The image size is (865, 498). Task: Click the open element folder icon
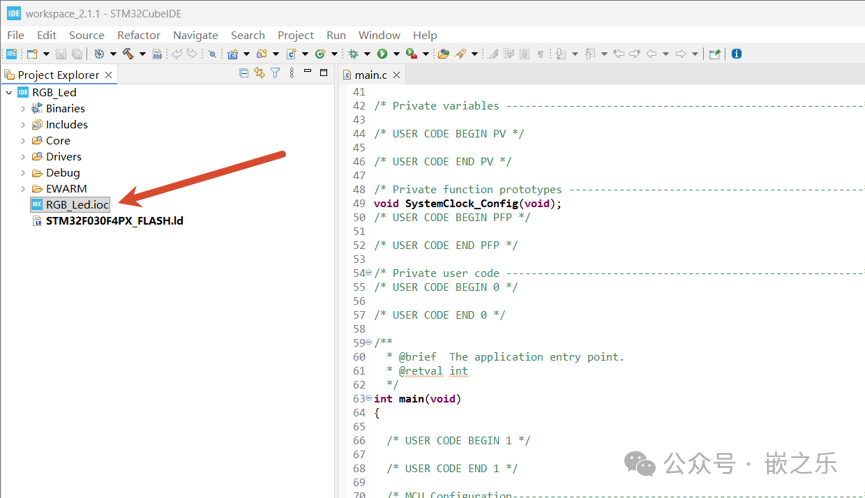444,53
